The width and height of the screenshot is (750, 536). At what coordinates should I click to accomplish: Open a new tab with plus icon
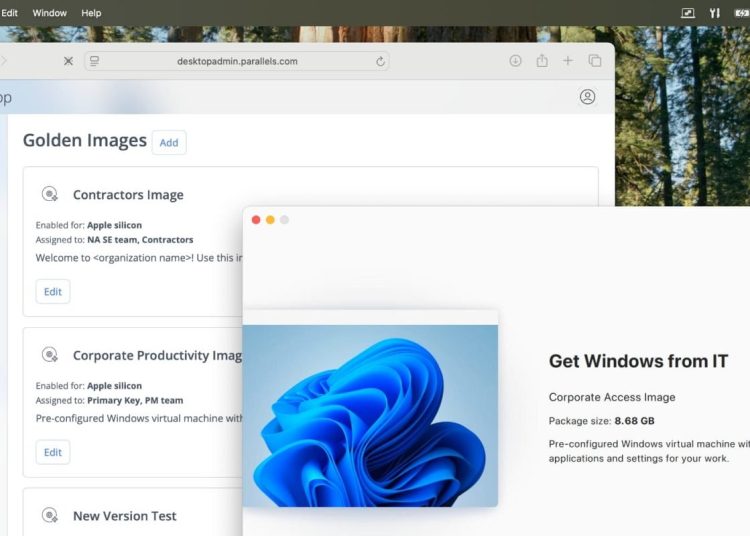point(568,61)
